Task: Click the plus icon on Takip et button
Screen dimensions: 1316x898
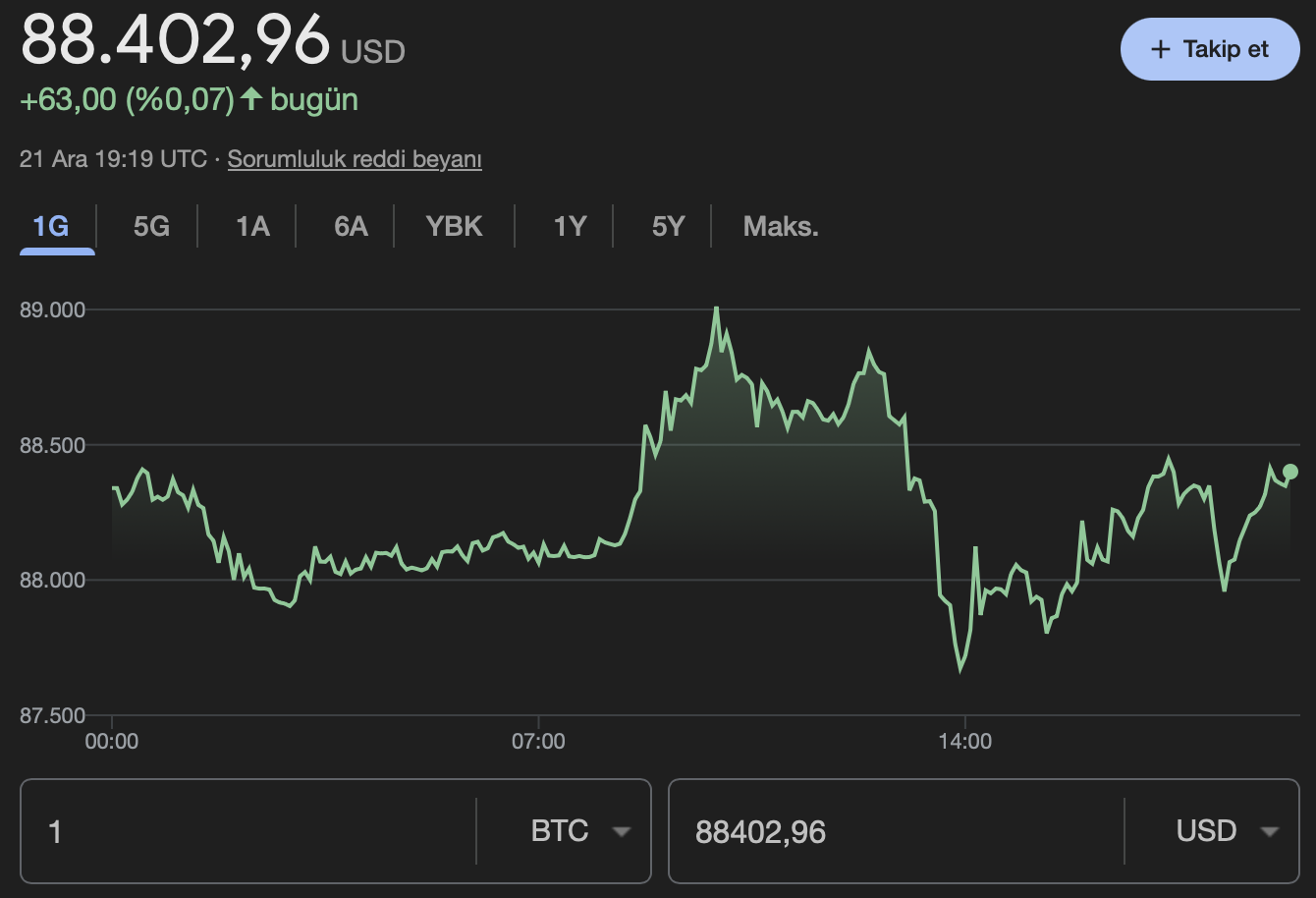Action: coord(1161,48)
